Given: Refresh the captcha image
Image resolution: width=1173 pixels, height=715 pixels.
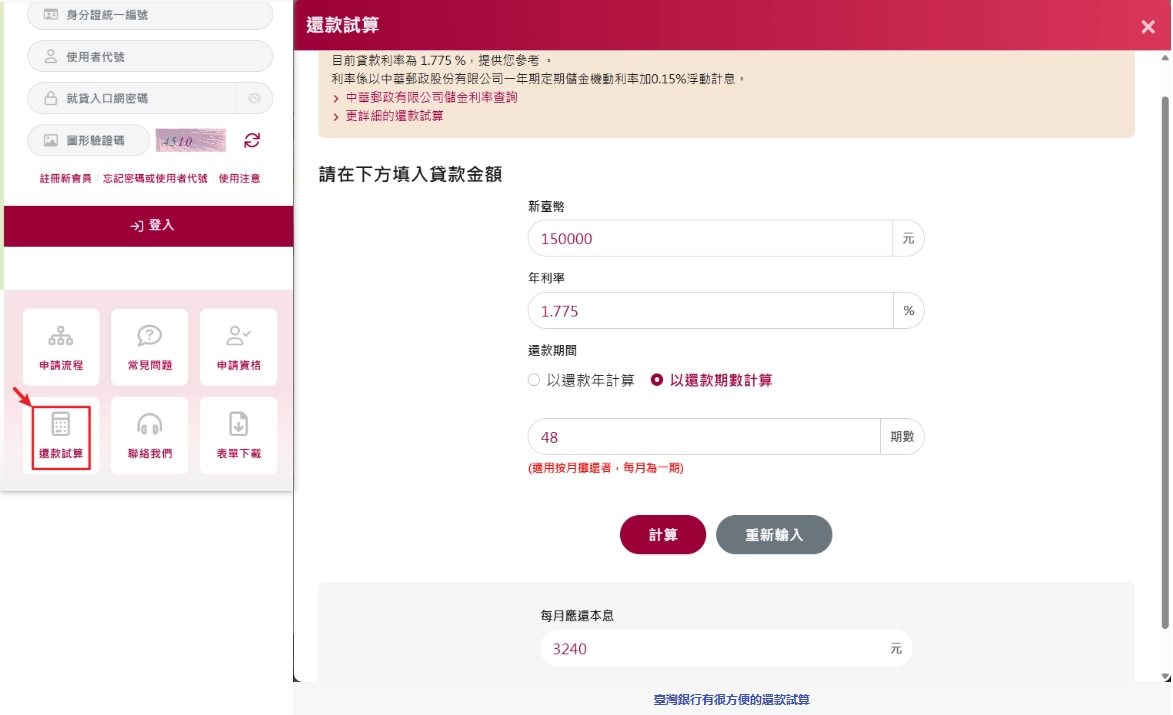Looking at the screenshot, I should [x=252, y=140].
